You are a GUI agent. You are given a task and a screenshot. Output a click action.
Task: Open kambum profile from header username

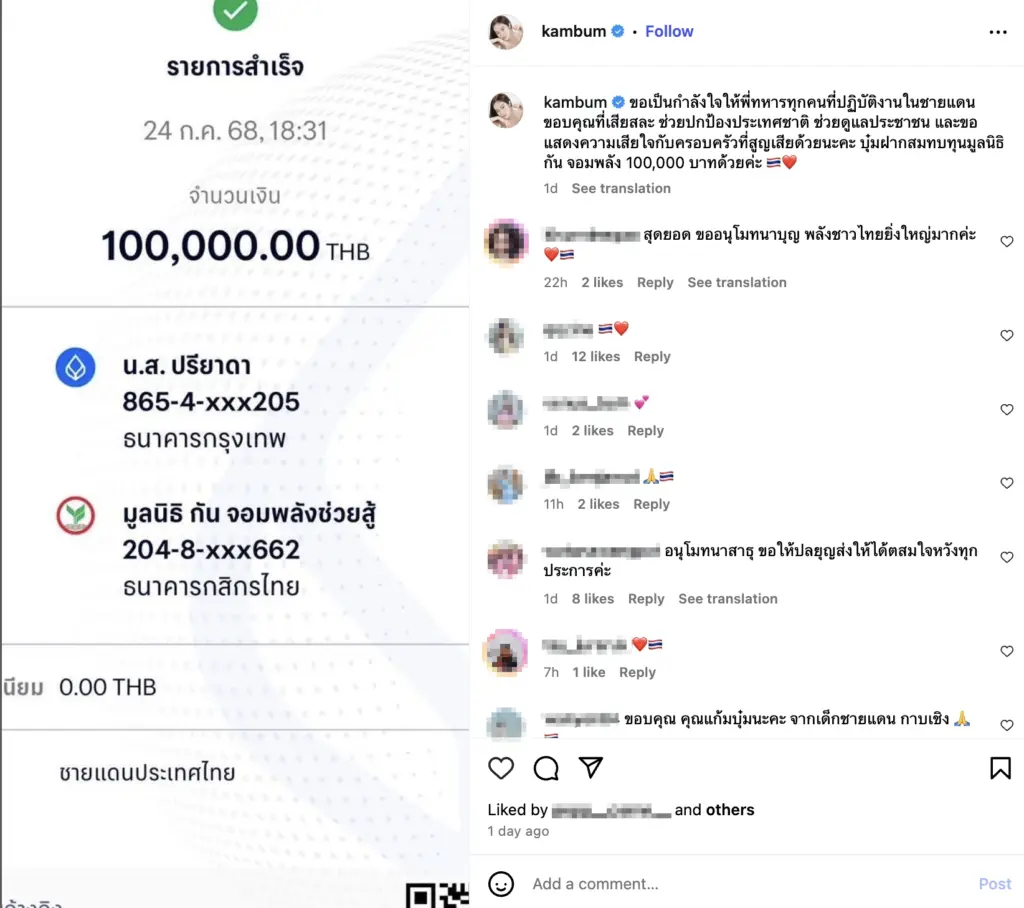[x=573, y=31]
